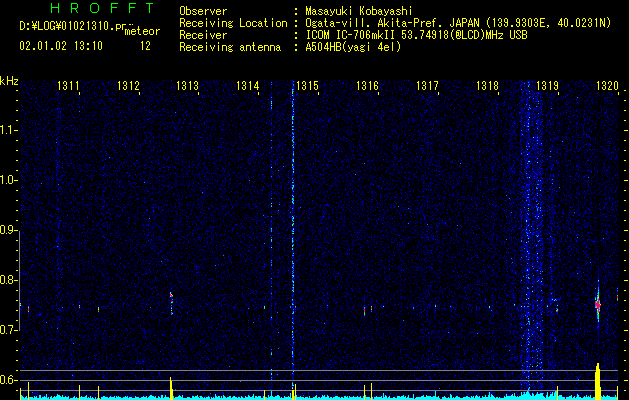Click the 1313 time axis marker
629x400 pixels.
[188, 85]
